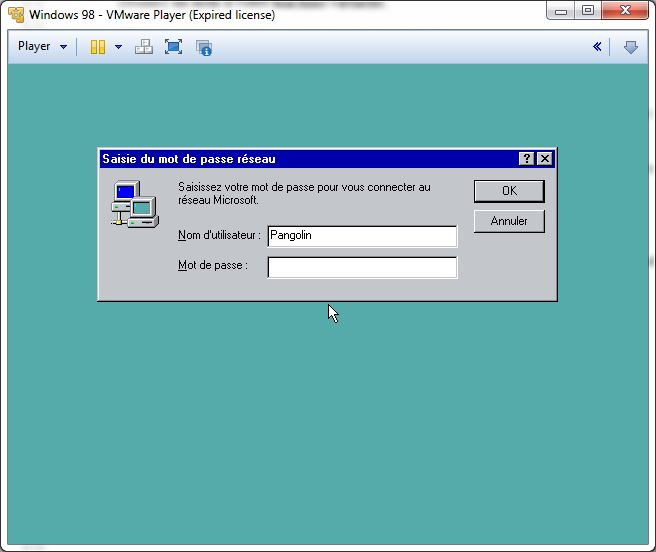Viewport: 656px width, 552px height.
Task: Maximize the VMware Player window
Action: coord(588,11)
